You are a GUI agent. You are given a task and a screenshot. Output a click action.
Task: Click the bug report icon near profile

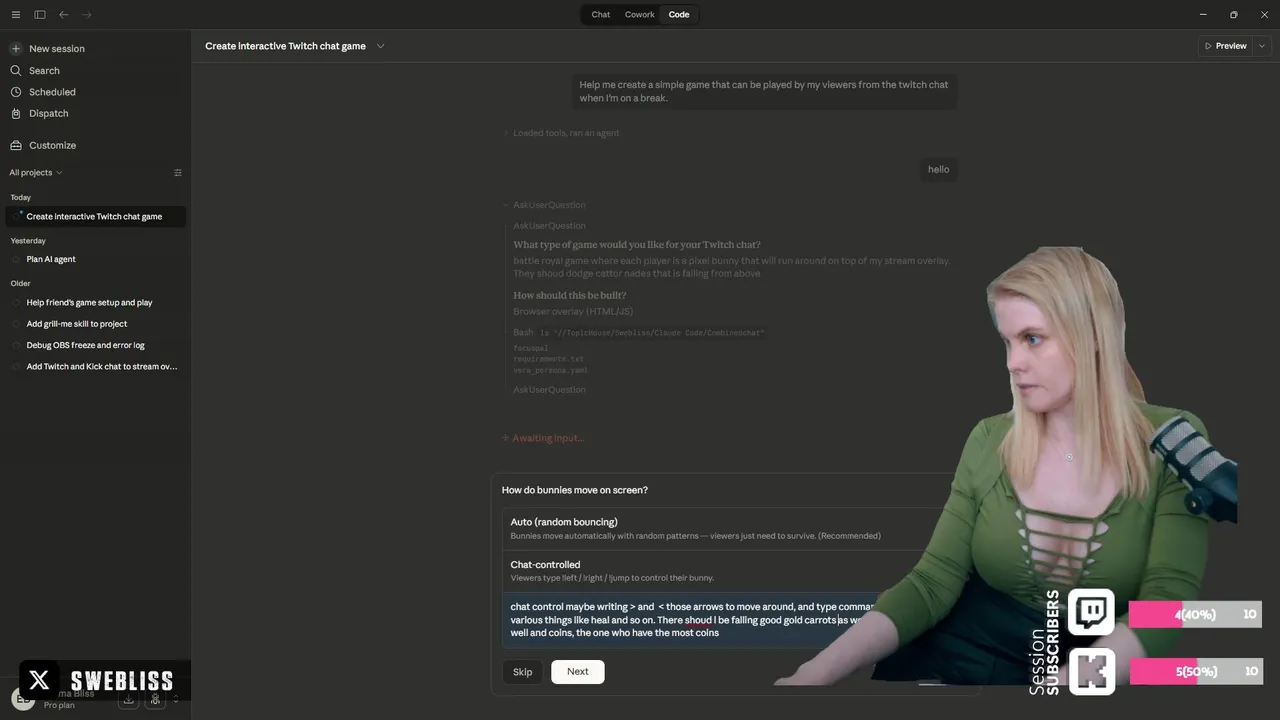coord(155,700)
